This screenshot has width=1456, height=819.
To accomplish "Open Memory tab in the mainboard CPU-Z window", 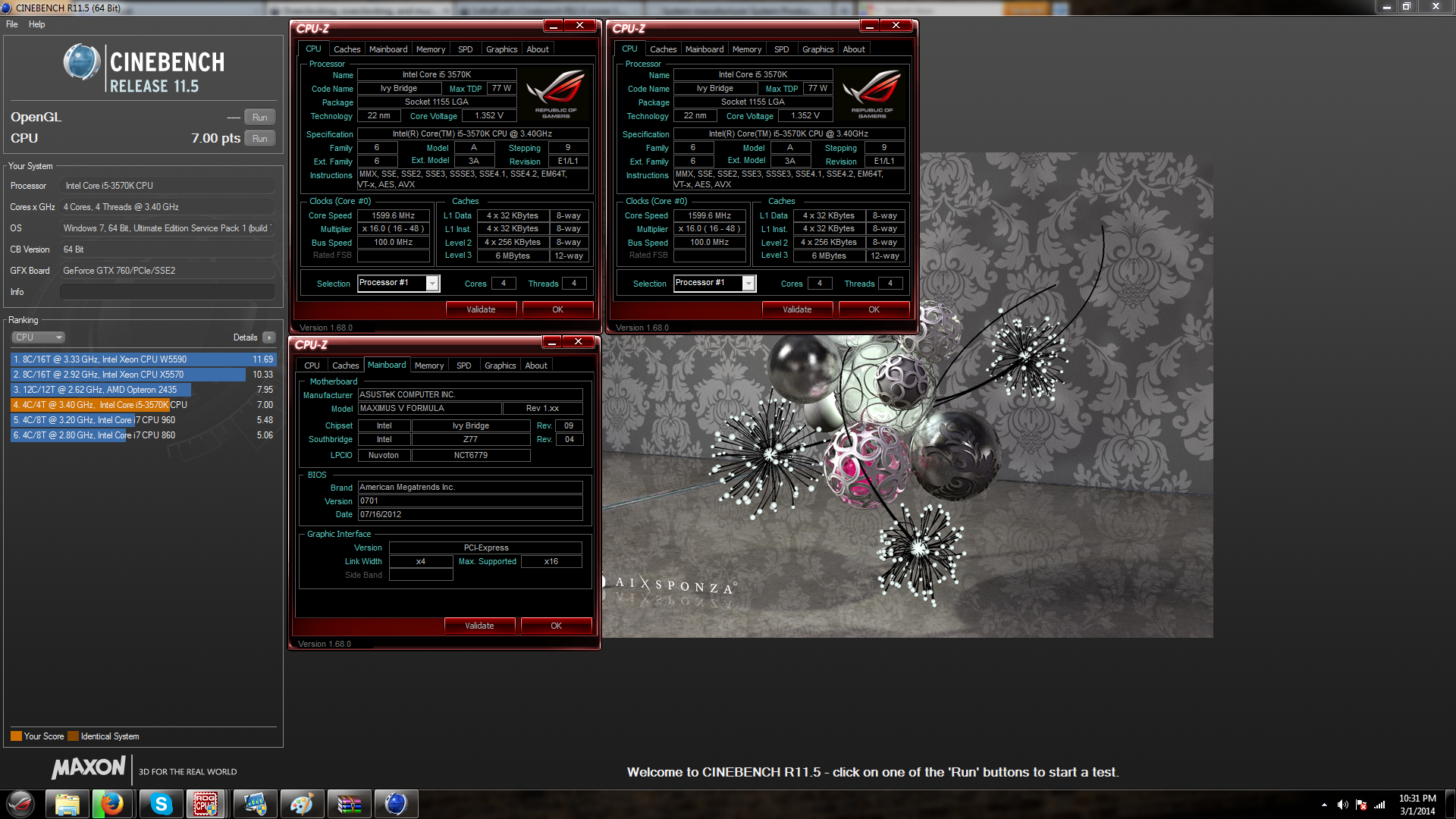I will [429, 366].
